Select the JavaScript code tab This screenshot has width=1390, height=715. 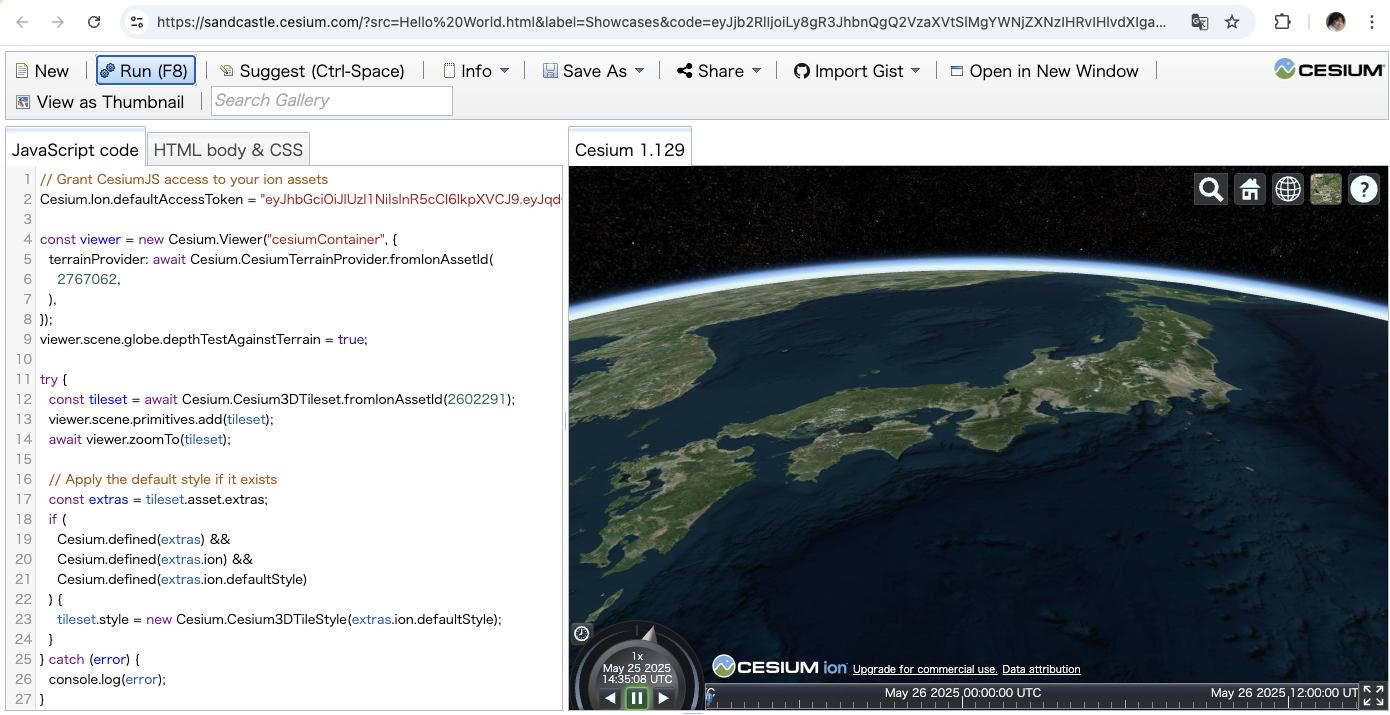click(75, 149)
